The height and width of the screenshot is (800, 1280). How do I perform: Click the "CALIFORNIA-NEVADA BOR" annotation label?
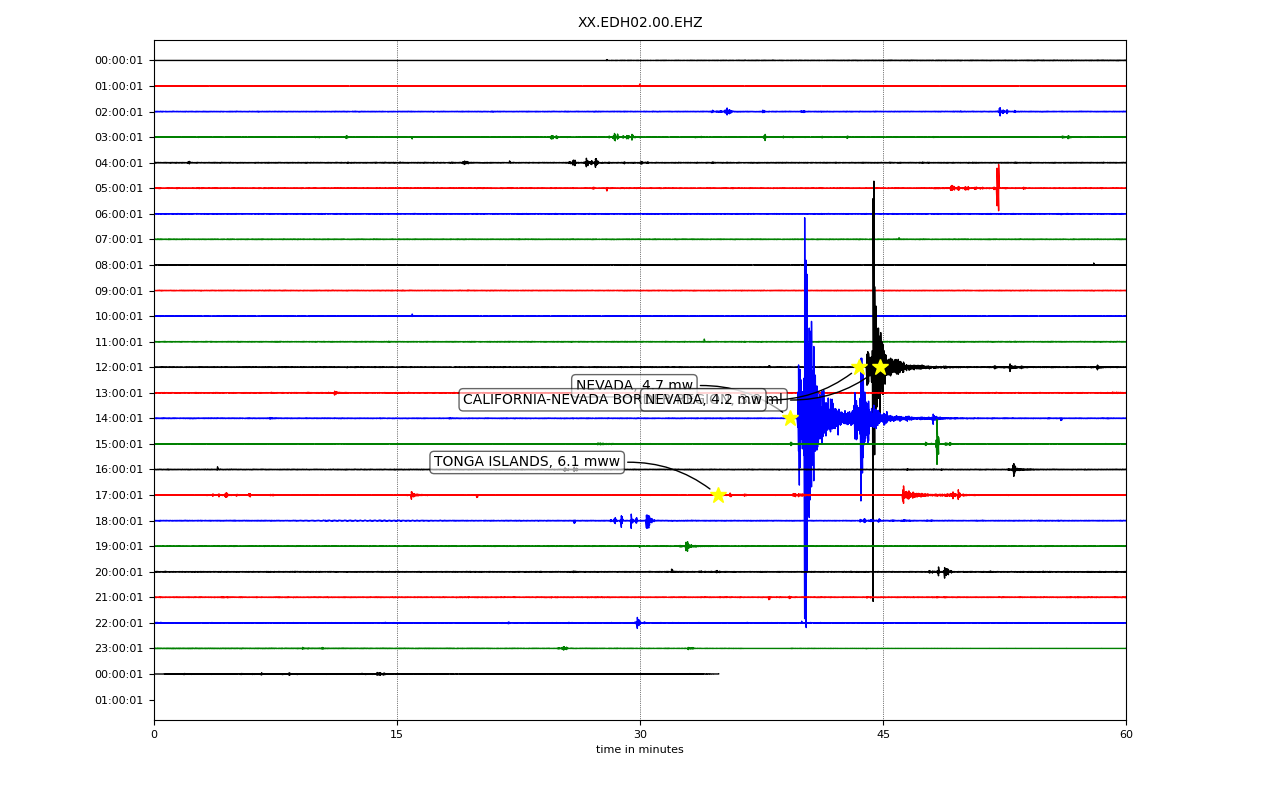[550, 400]
